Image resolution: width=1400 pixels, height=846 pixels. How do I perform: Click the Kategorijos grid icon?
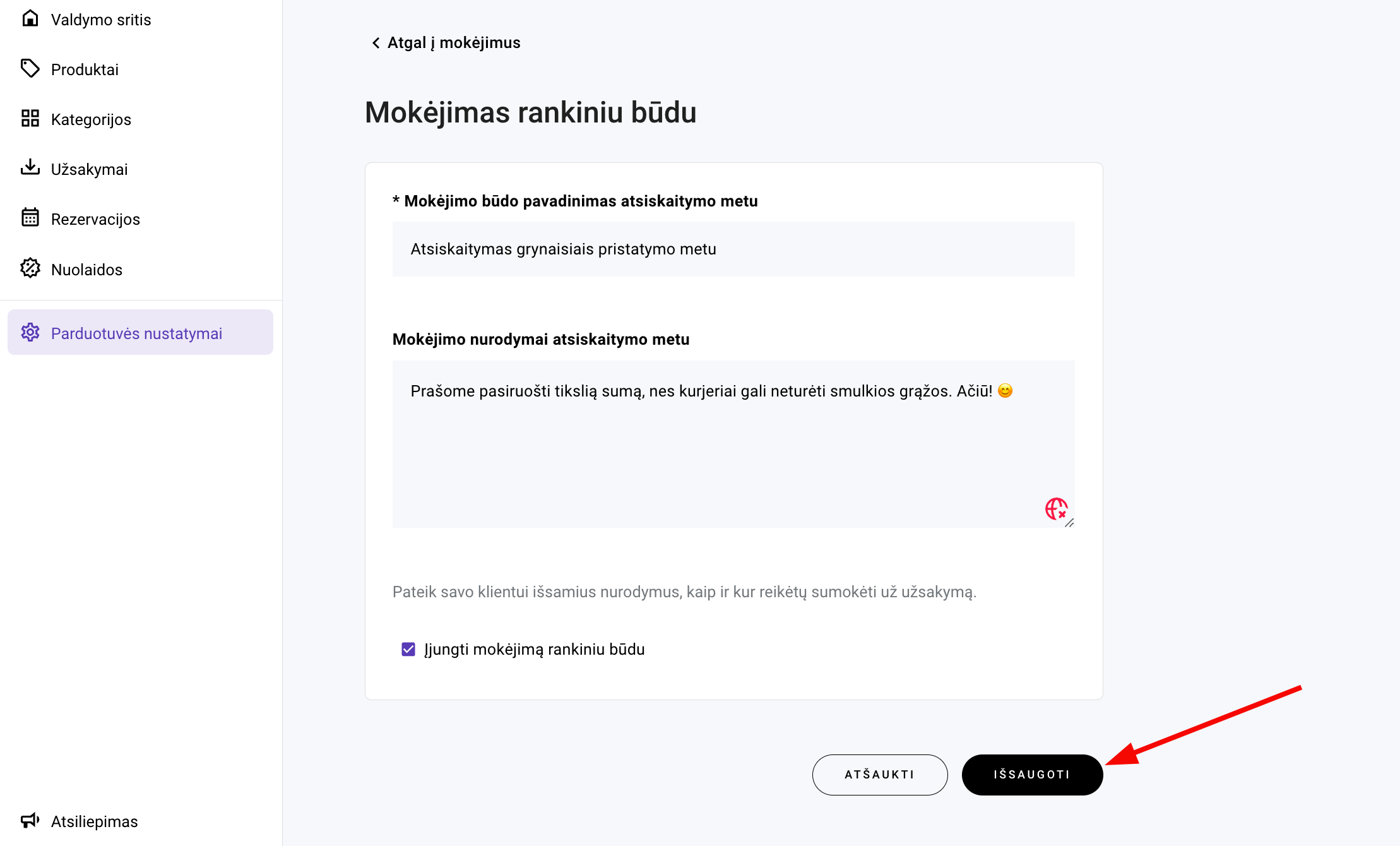pyautogui.click(x=30, y=118)
